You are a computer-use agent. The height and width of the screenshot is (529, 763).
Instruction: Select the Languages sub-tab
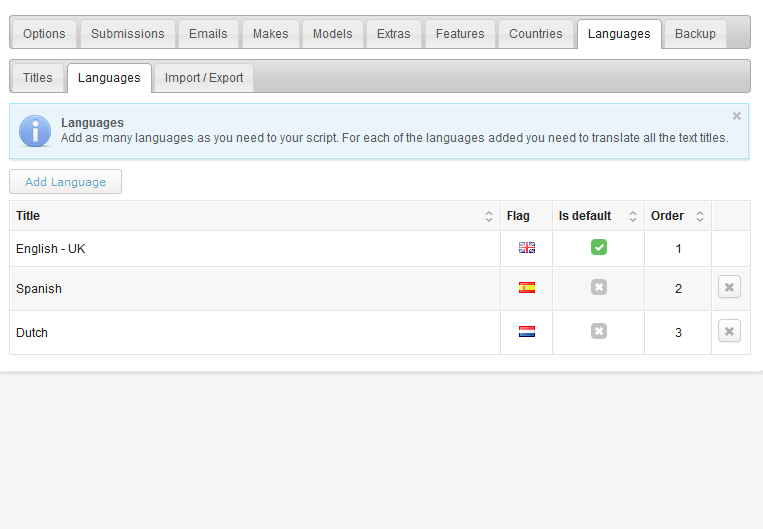point(109,78)
